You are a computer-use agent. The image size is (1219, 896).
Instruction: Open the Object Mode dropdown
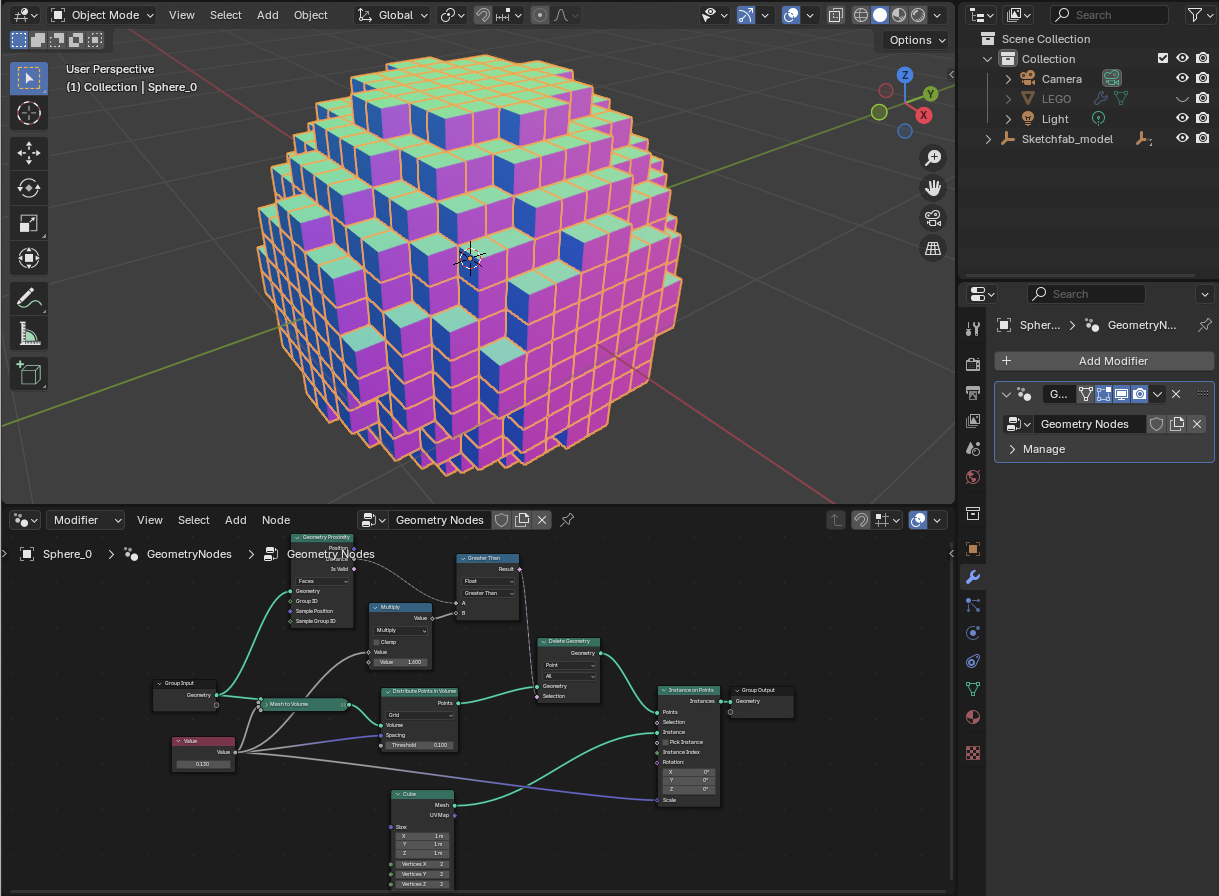coord(103,15)
